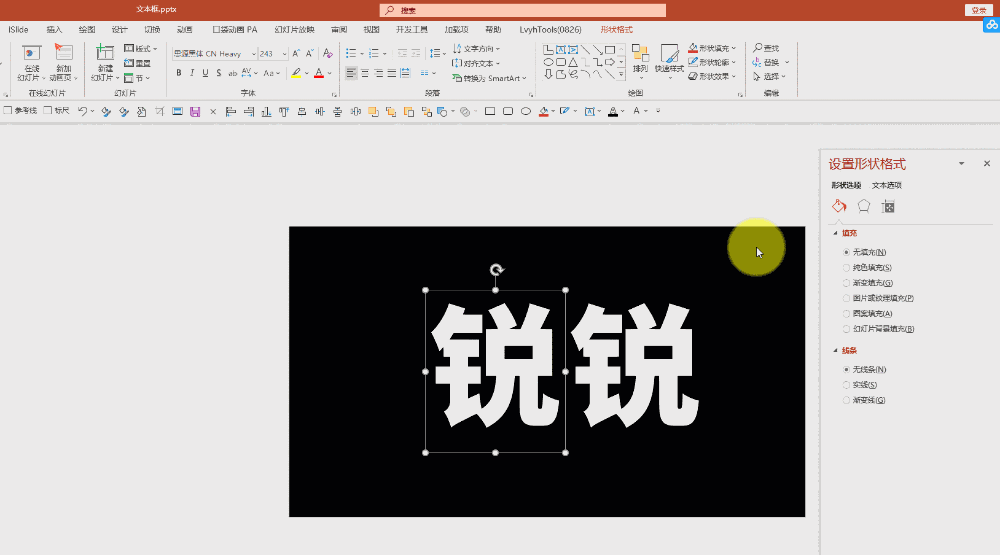
Task: Open the 对齐文本 align text dropdown
Action: pos(476,63)
